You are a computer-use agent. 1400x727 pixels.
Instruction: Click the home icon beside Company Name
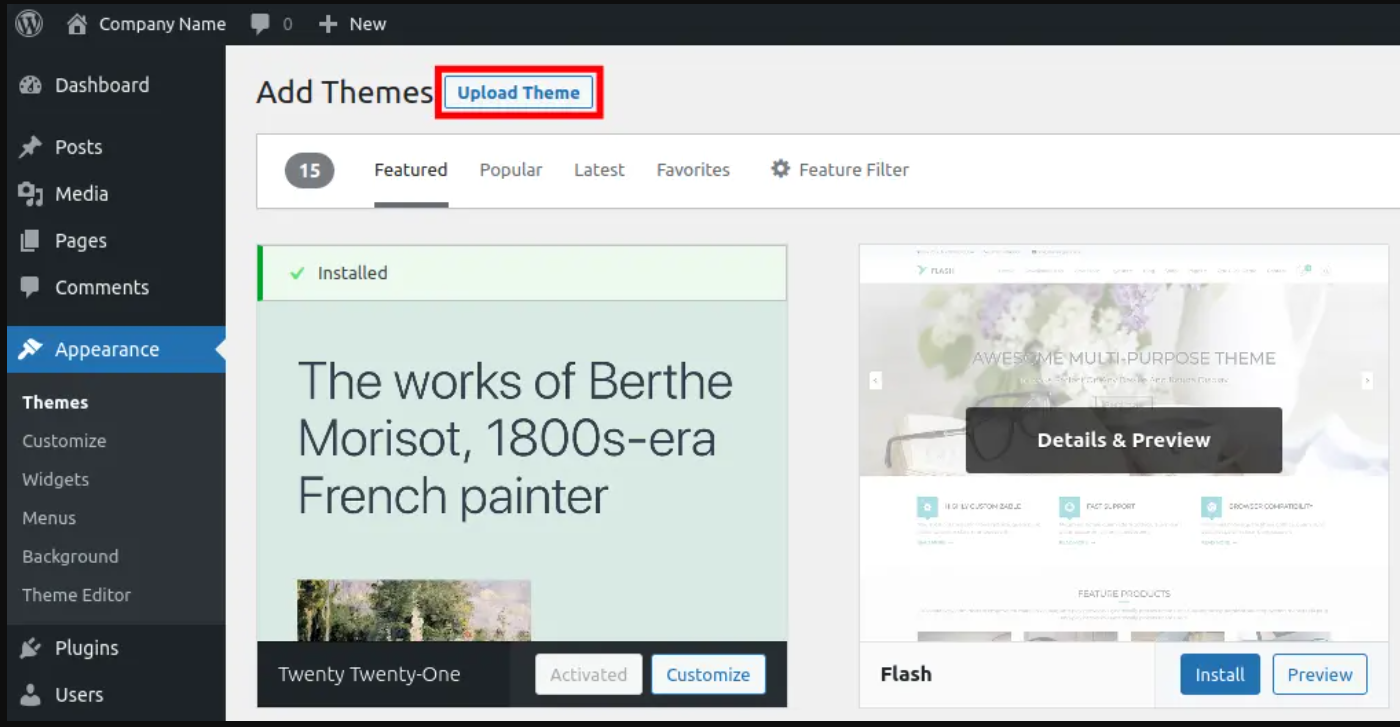77,24
